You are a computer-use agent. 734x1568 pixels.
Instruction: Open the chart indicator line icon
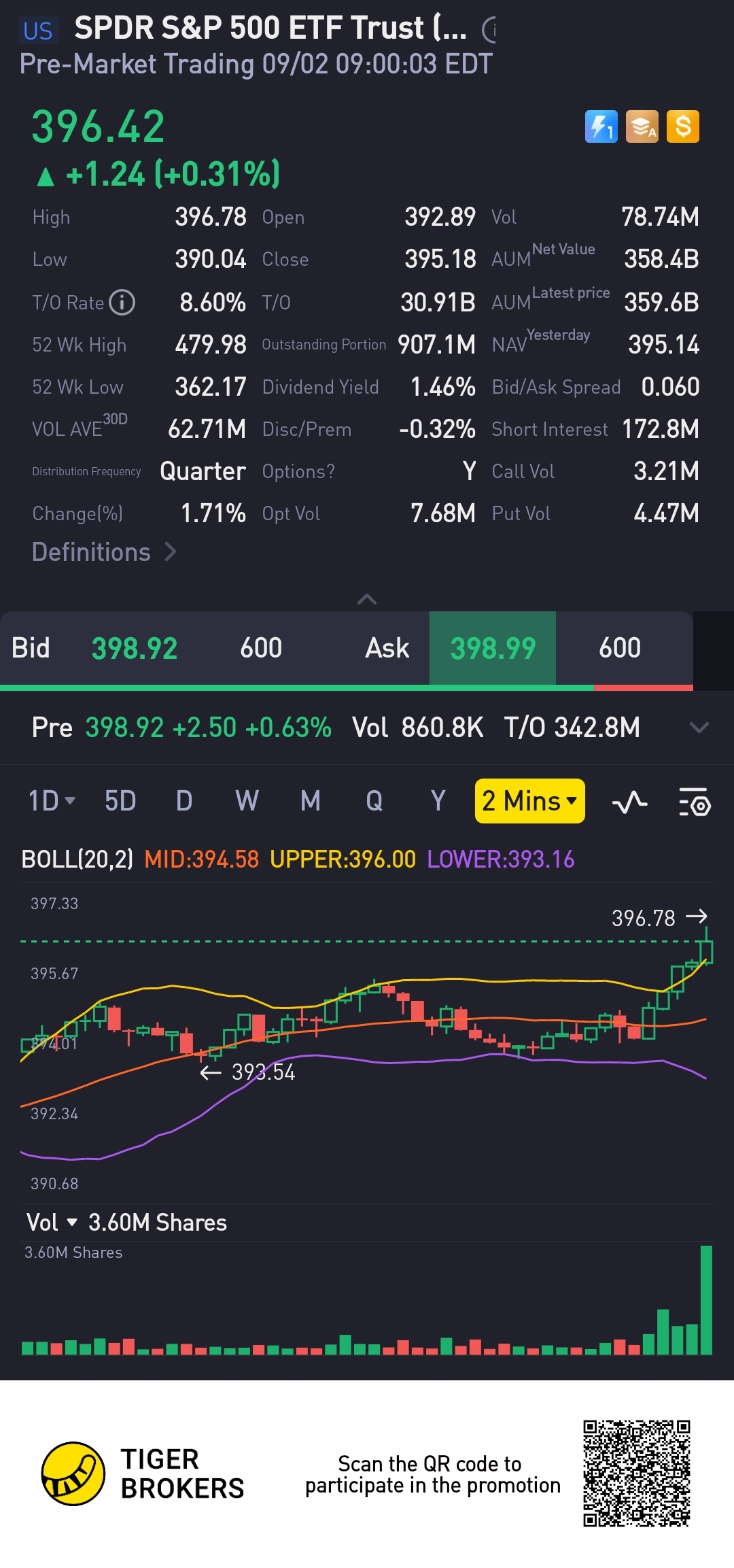pyautogui.click(x=629, y=802)
